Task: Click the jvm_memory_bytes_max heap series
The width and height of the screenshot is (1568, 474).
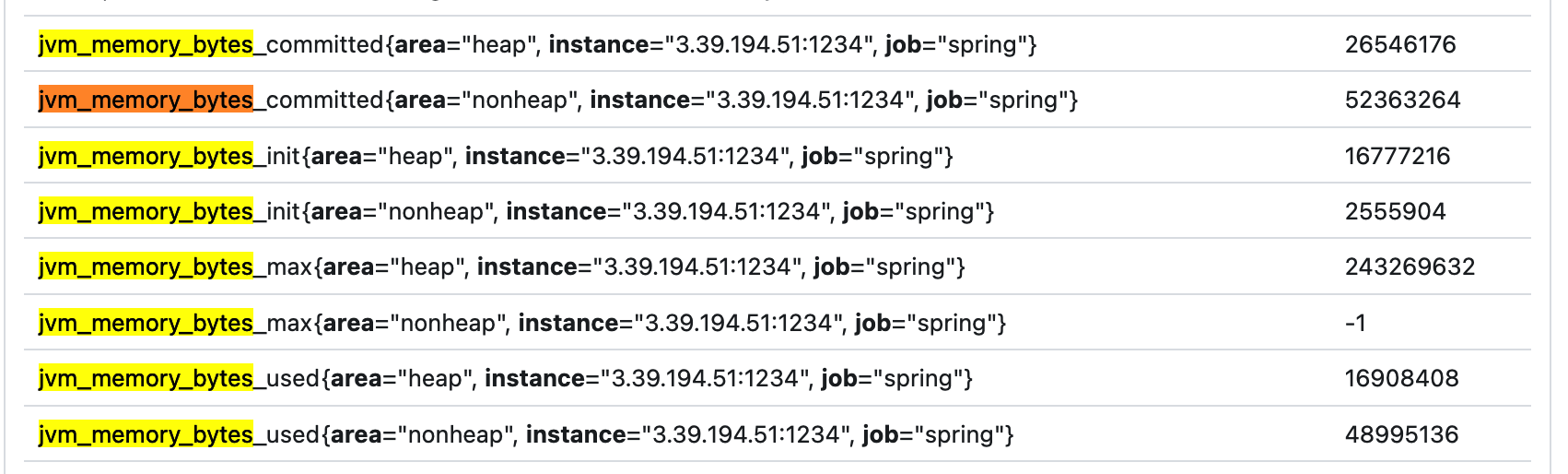Action: point(501,267)
